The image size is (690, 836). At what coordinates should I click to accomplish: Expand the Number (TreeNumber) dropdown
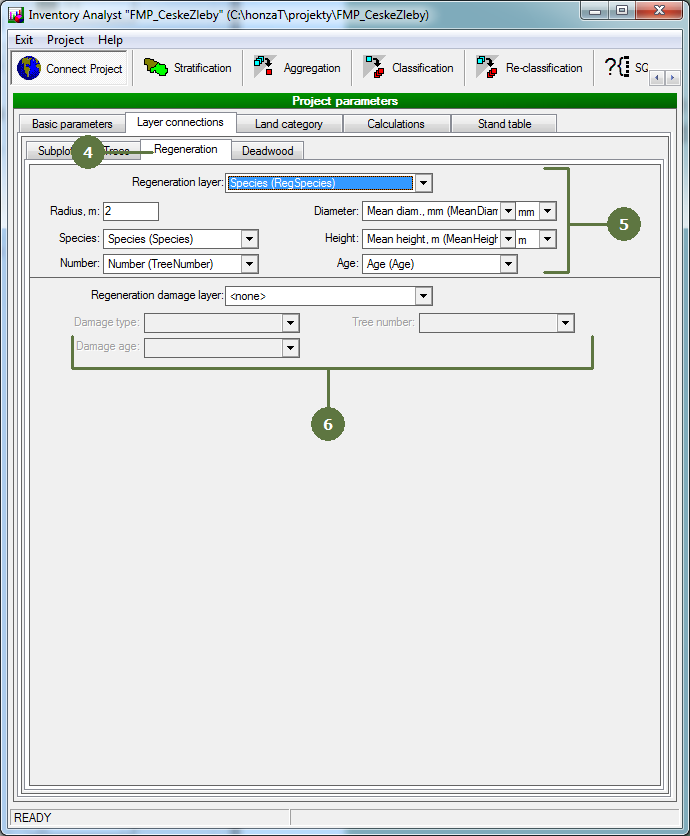click(x=250, y=264)
